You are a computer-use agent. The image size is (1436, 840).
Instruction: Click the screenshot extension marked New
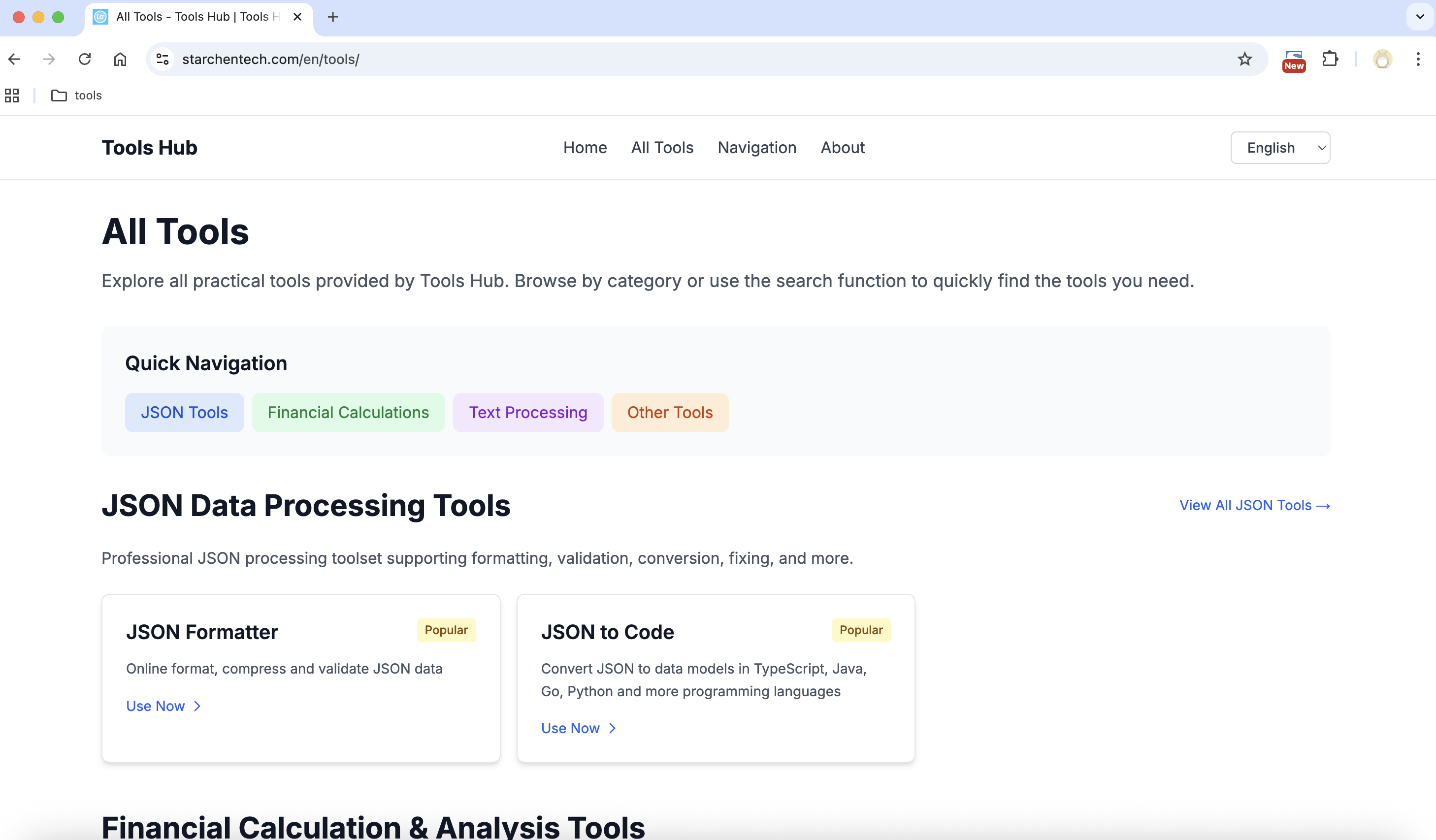tap(1294, 59)
